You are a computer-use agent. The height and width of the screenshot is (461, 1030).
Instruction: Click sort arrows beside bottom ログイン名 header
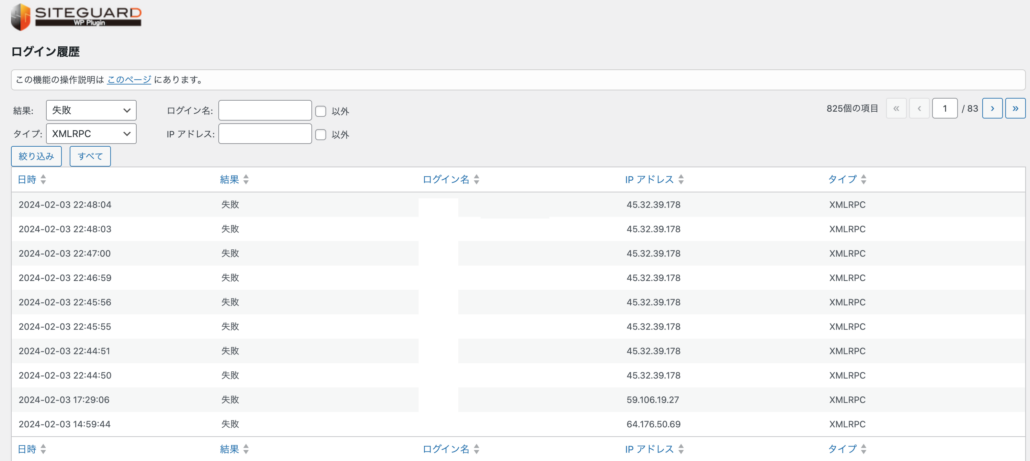pyautogui.click(x=476, y=449)
